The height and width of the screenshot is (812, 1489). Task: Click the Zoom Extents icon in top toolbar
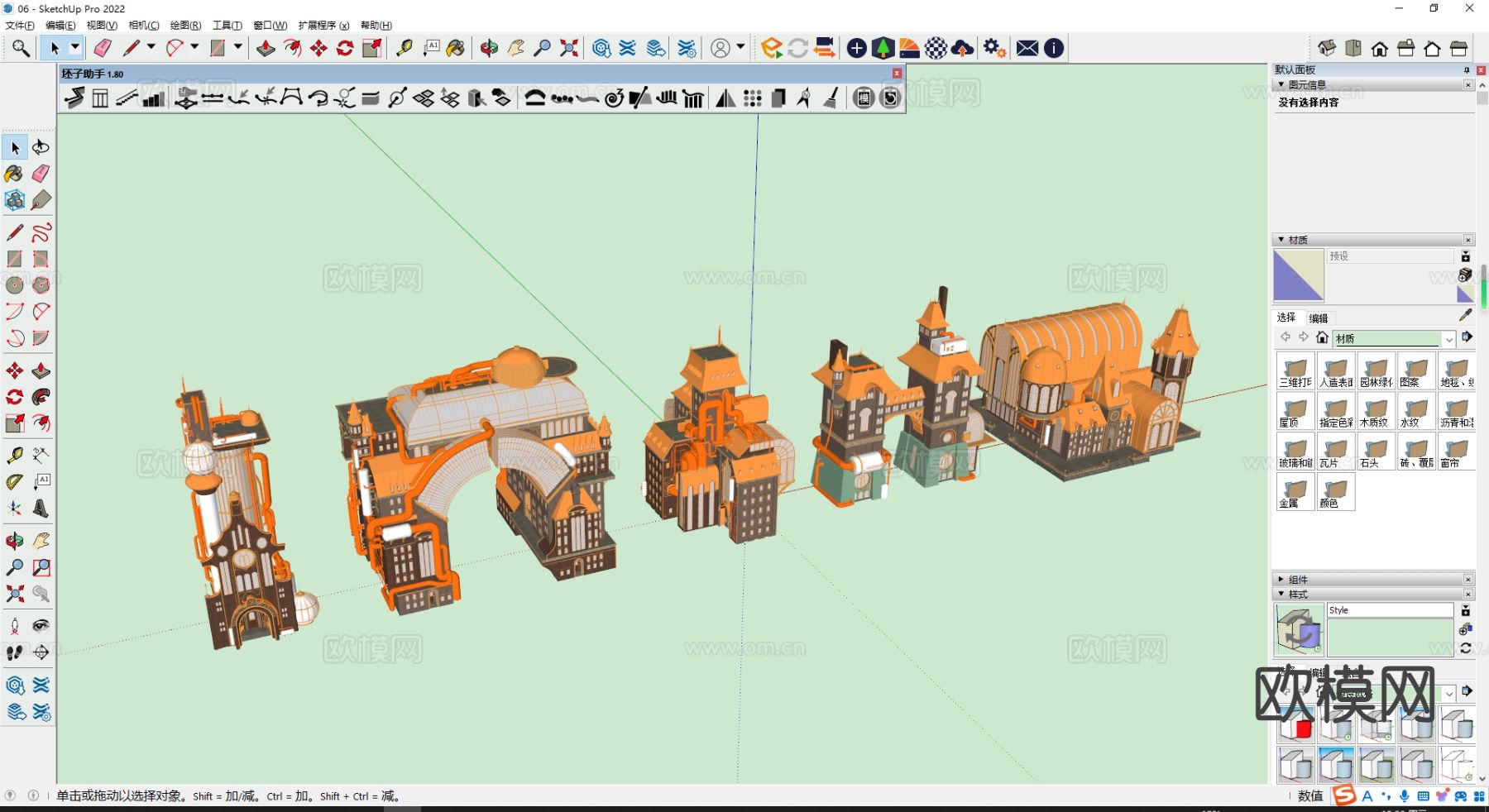coord(568,48)
